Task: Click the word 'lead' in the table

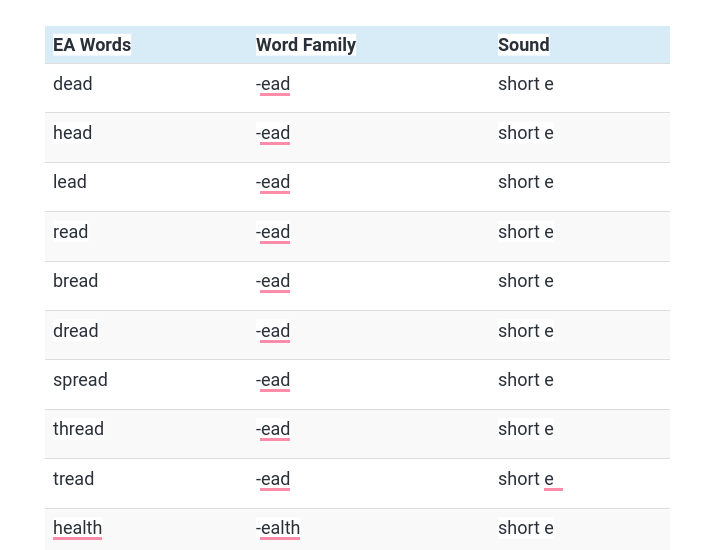Action: (70, 182)
